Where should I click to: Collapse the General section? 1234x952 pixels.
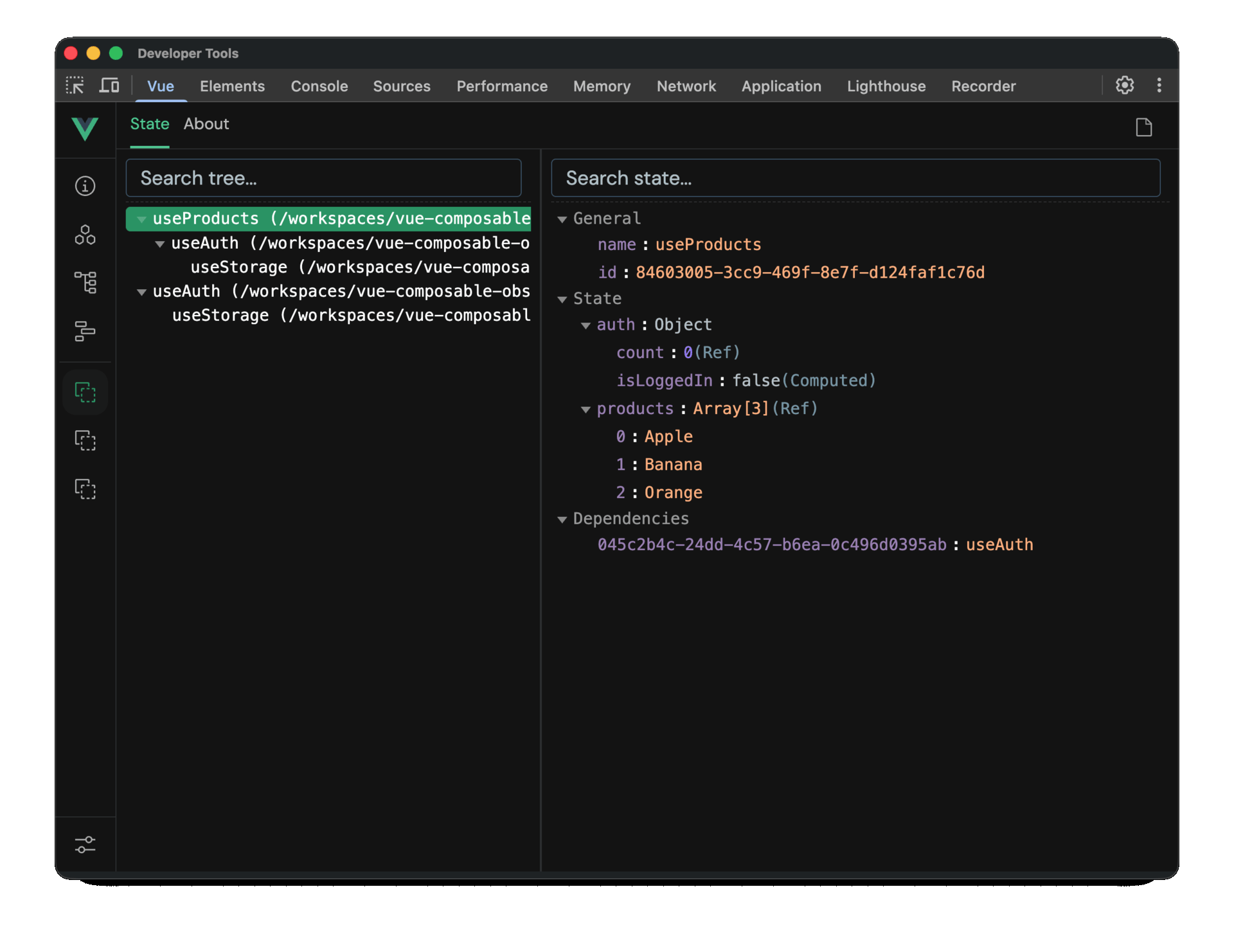point(562,219)
